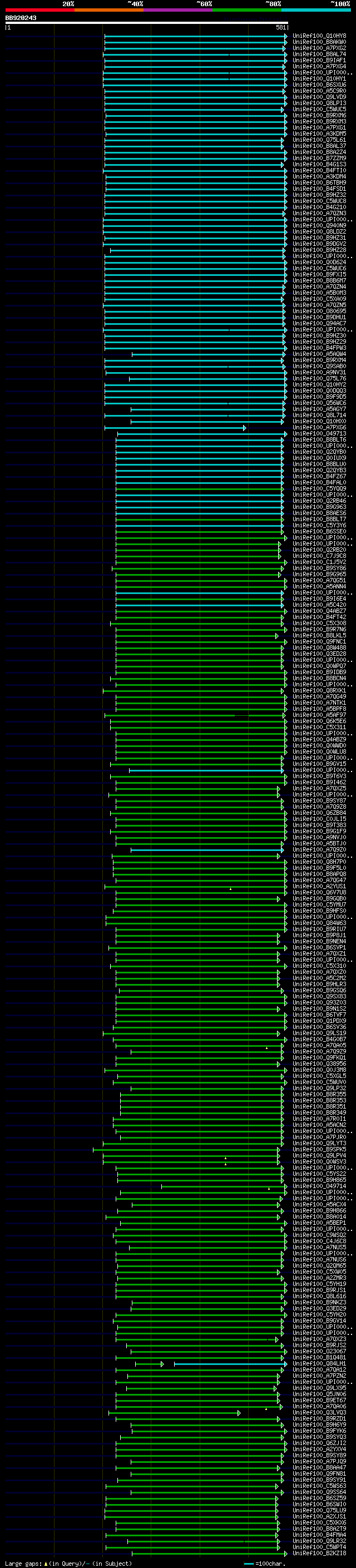The image size is (356, 1568).
Task: Click the short alignment bar for UniRef100_Q3LVQ3
Action: pos(174,1412)
